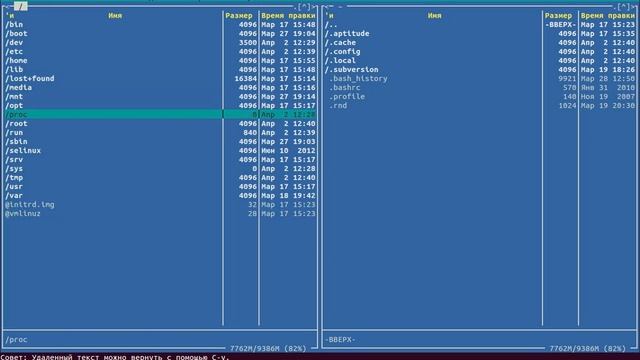Sort home panel by Имя column header
The height and width of the screenshot is (360, 640).
pyautogui.click(x=435, y=16)
